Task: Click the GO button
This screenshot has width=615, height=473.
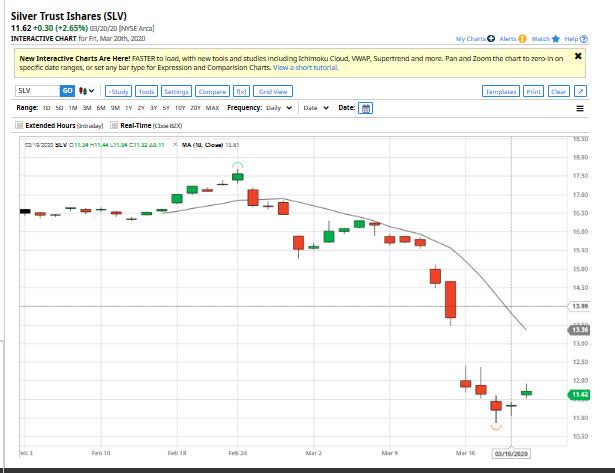Action: [x=67, y=91]
